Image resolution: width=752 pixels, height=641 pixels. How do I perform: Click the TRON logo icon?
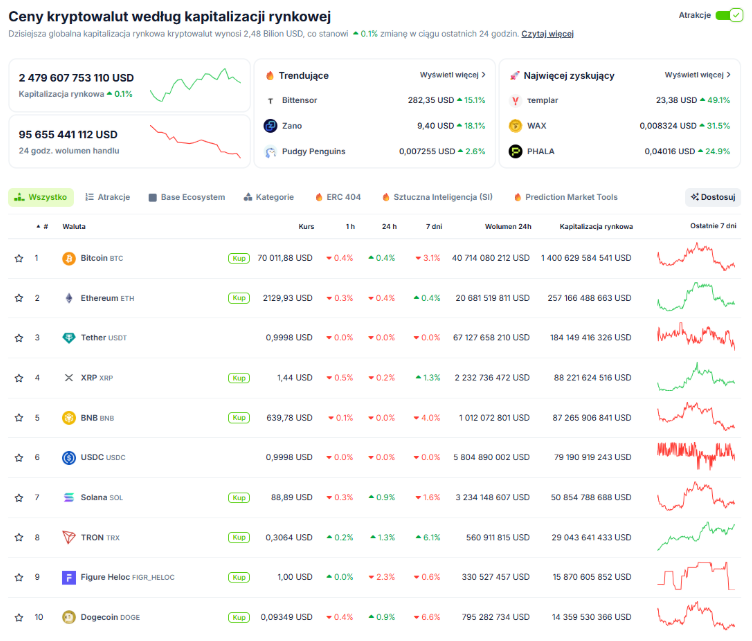[69, 537]
